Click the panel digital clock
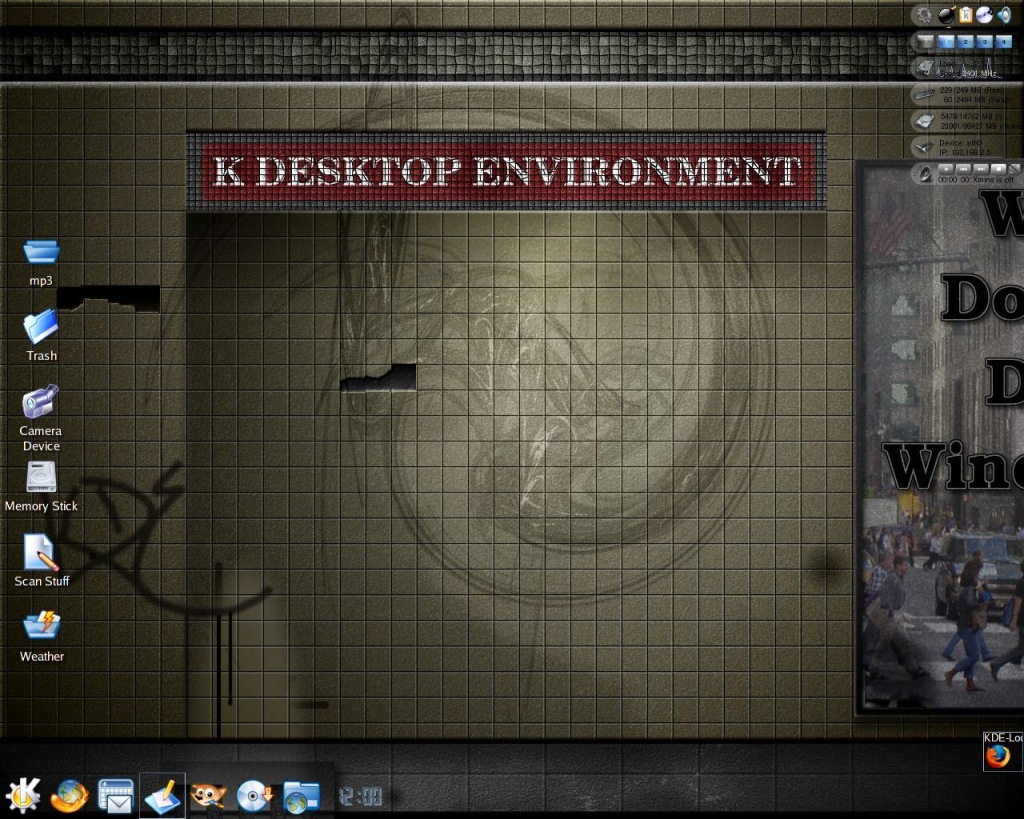Screen dimensions: 1024x819 [x=361, y=796]
